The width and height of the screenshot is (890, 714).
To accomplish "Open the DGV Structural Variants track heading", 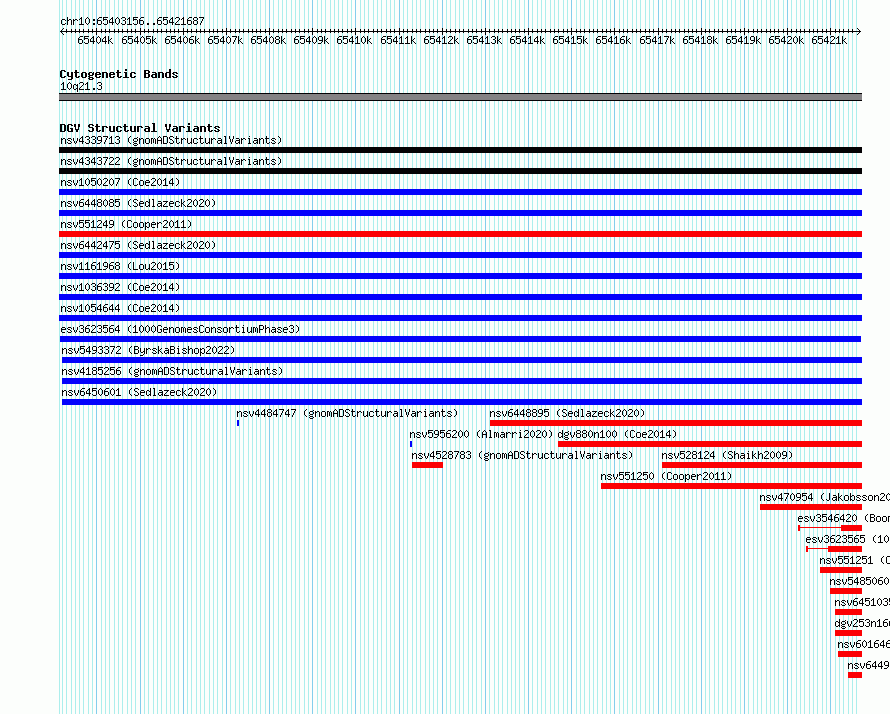I will pyautogui.click(x=140, y=128).
